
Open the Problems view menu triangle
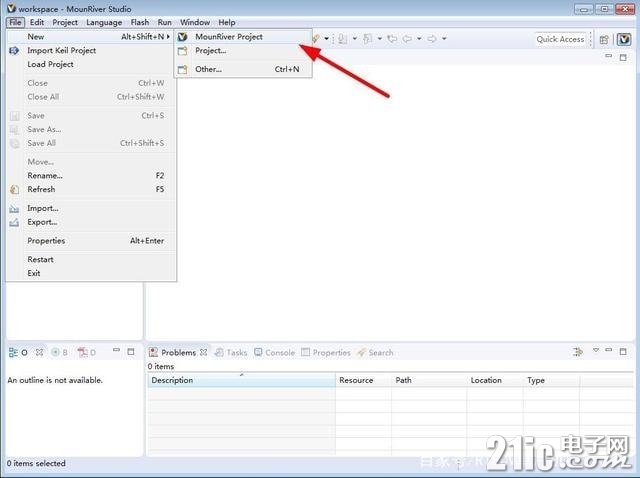(x=596, y=350)
